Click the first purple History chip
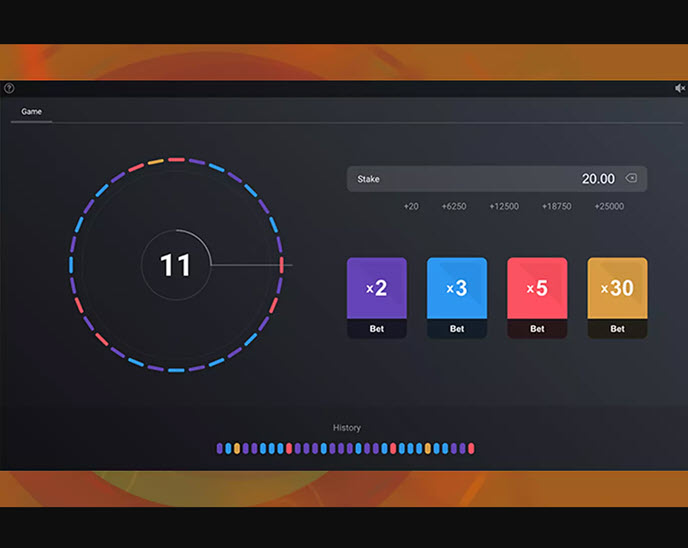This screenshot has height=548, width=688. click(220, 448)
